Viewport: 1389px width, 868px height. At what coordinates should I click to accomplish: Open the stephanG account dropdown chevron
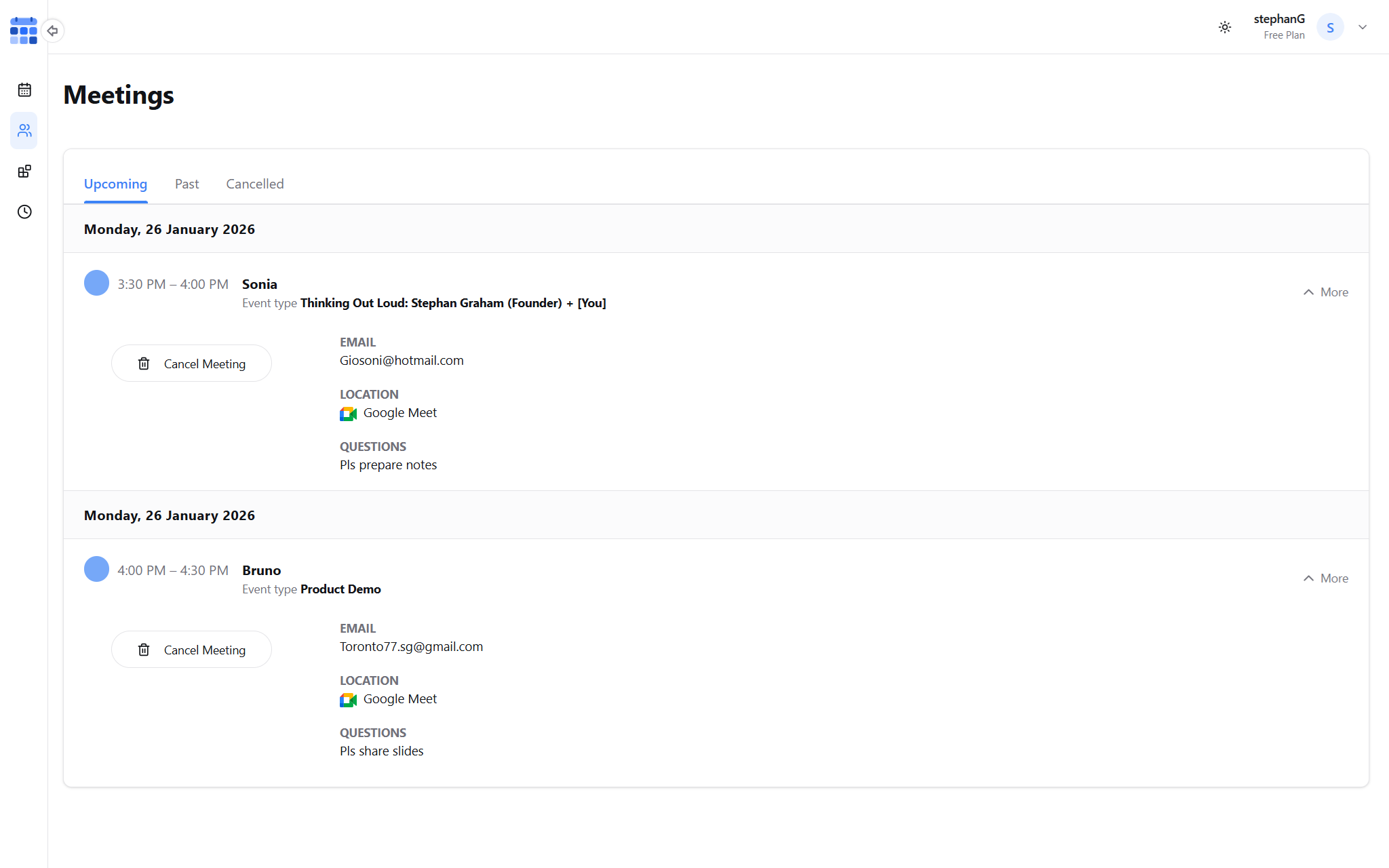[x=1362, y=27]
